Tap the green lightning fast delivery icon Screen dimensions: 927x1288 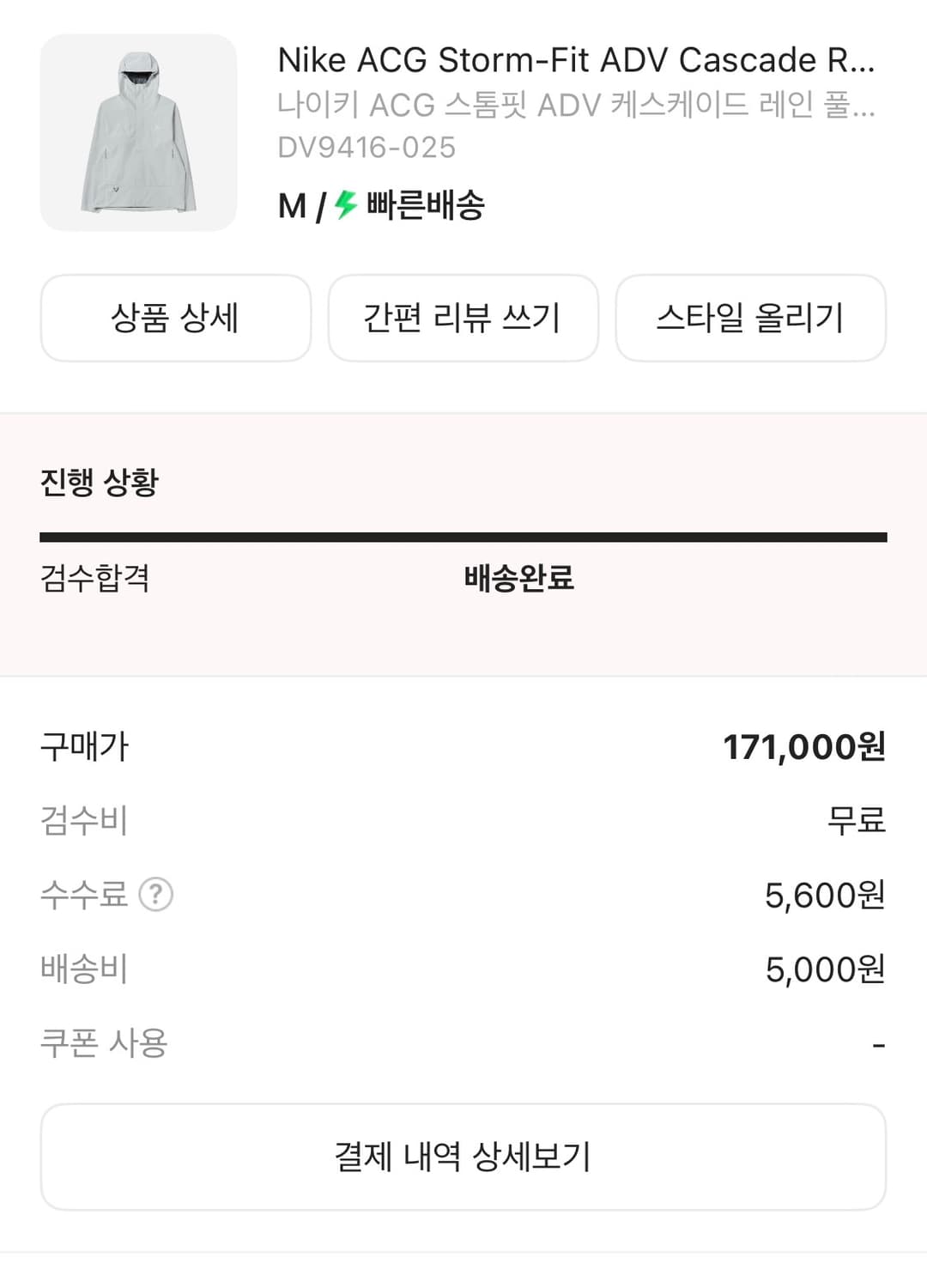345,204
